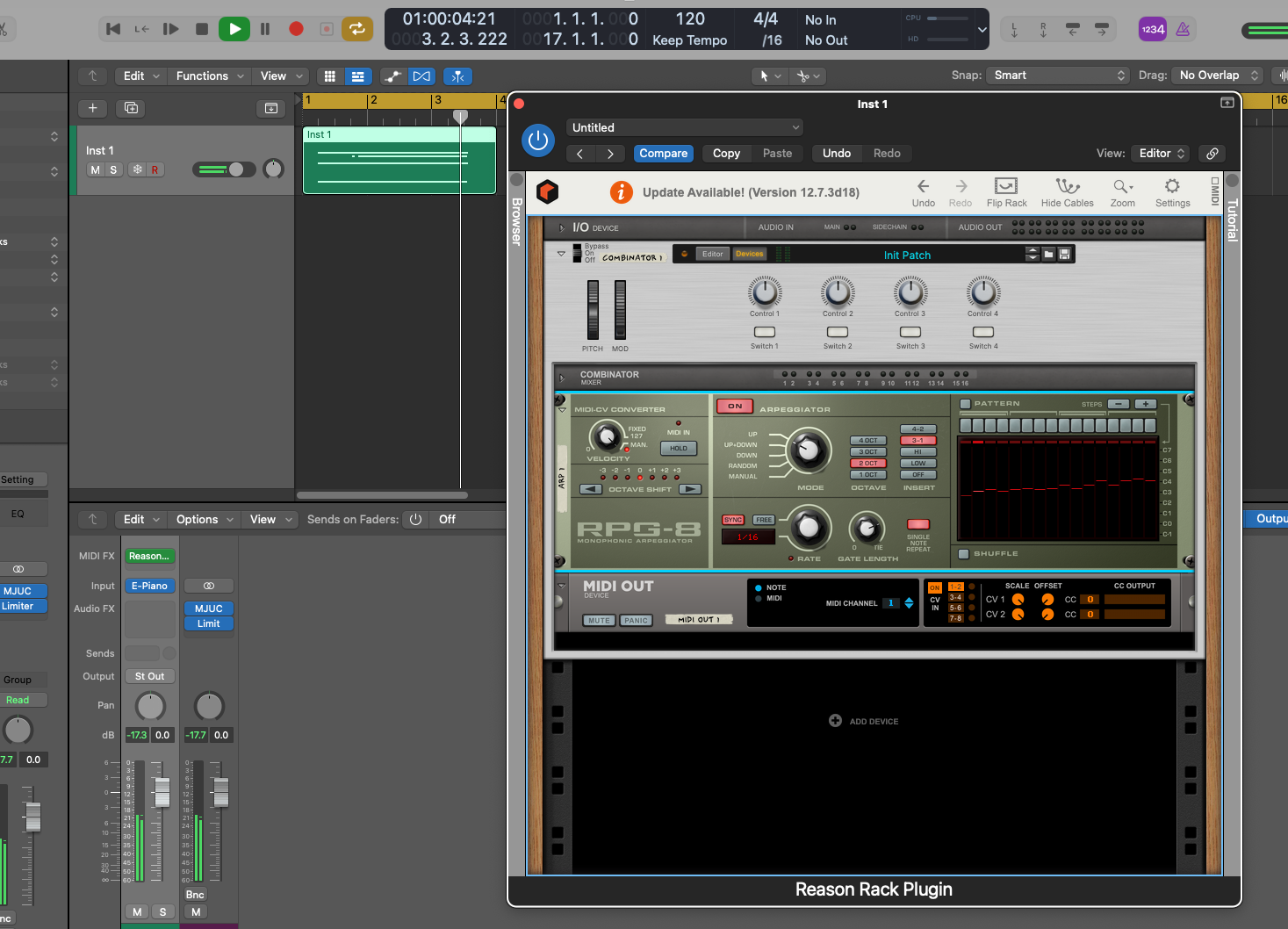Open the pointer tool dropdown
Image resolution: width=1288 pixels, height=929 pixels.
coord(770,76)
